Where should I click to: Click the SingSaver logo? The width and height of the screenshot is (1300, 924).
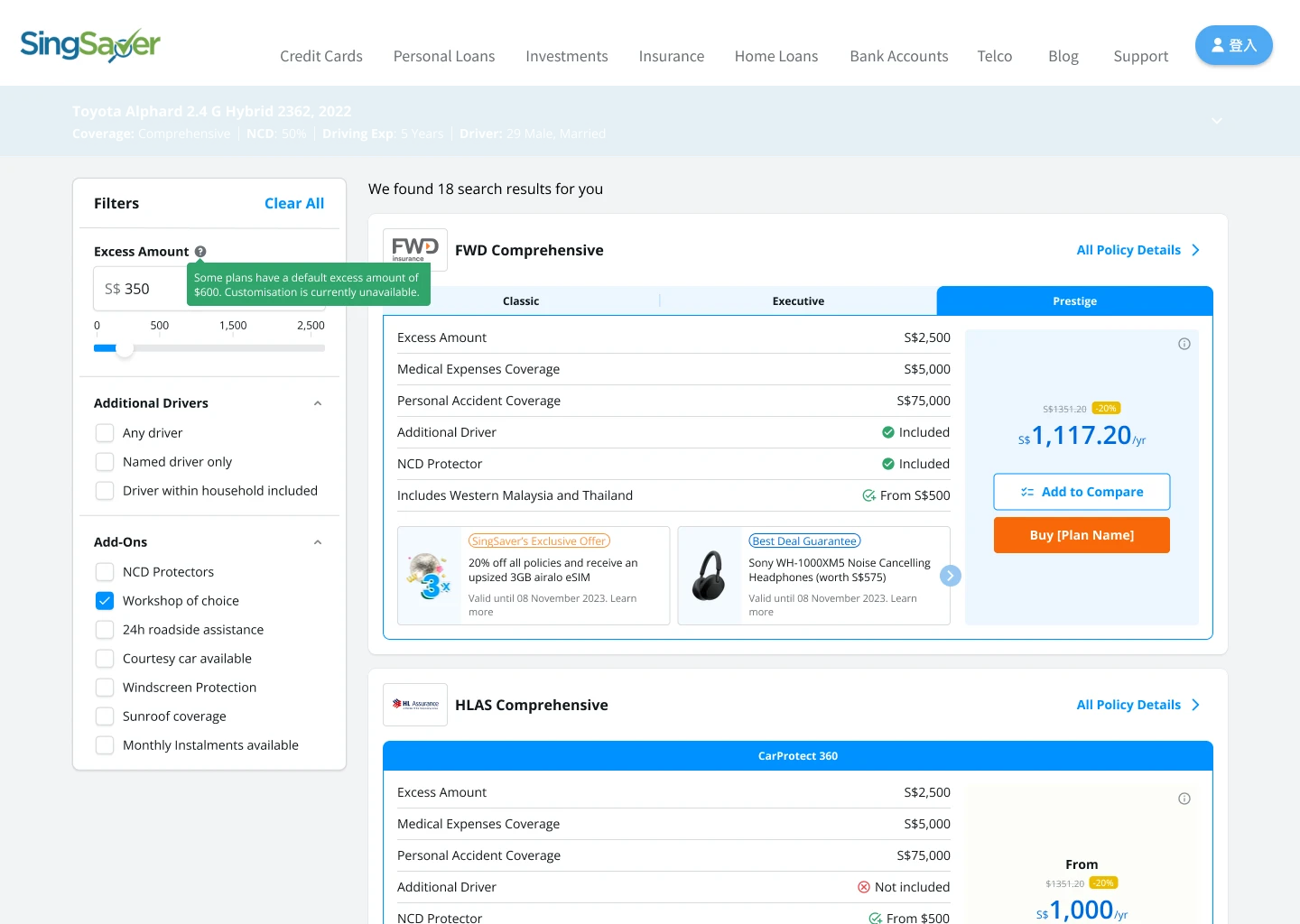(90, 45)
